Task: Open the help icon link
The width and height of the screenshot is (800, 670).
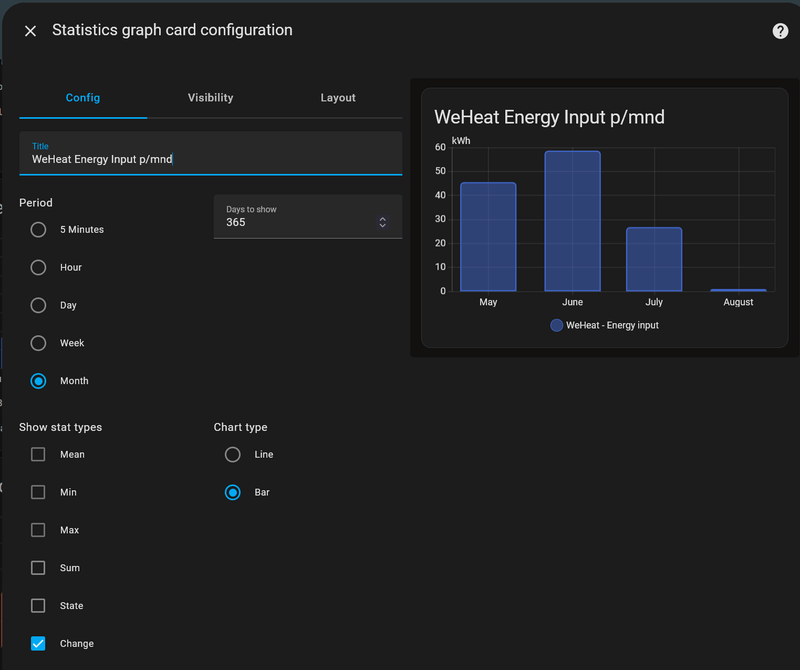Action: point(780,31)
